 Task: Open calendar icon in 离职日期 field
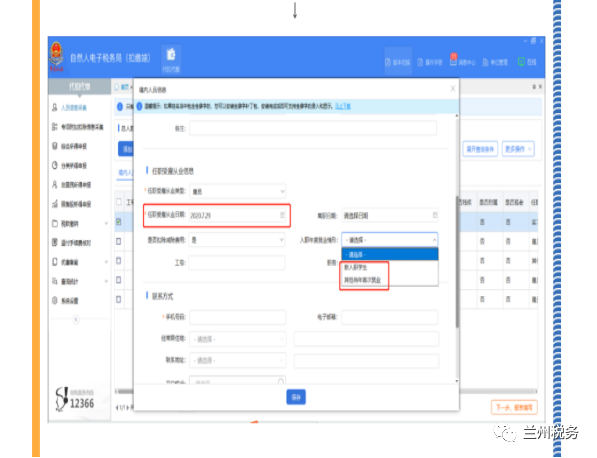pos(435,215)
